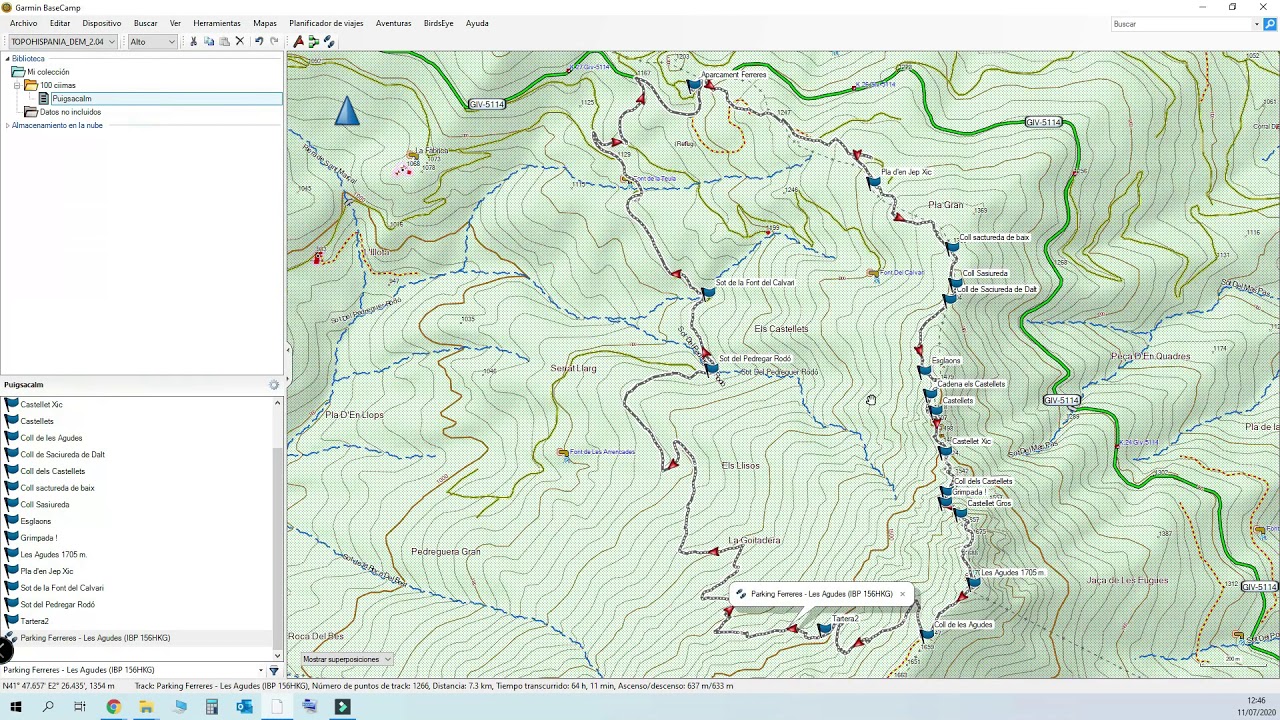Apply the track filter funnel icon
Image resolution: width=1280 pixels, height=720 pixels.
click(274, 669)
